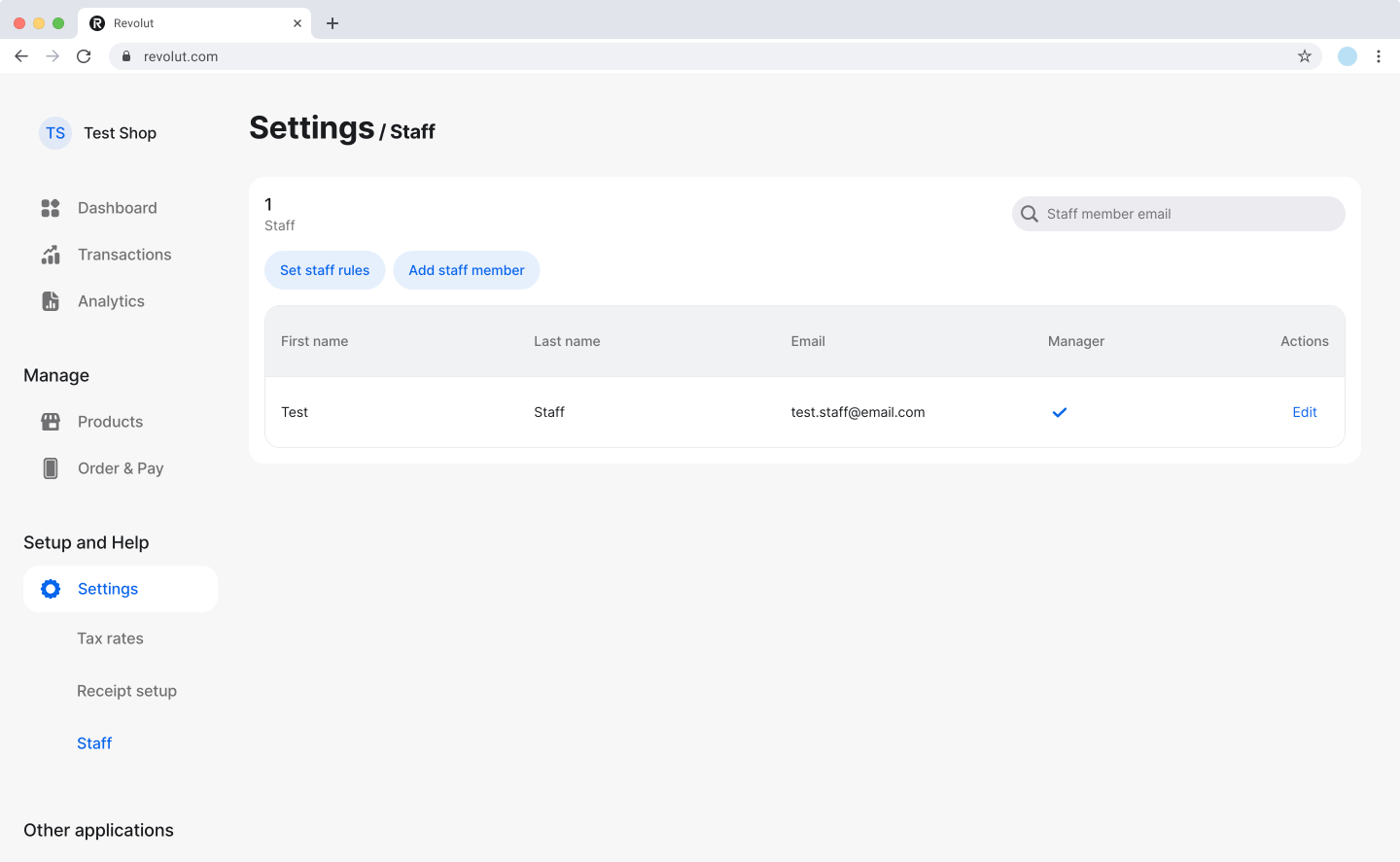1400x862 pixels.
Task: Select Staff submenu item
Action: (94, 743)
